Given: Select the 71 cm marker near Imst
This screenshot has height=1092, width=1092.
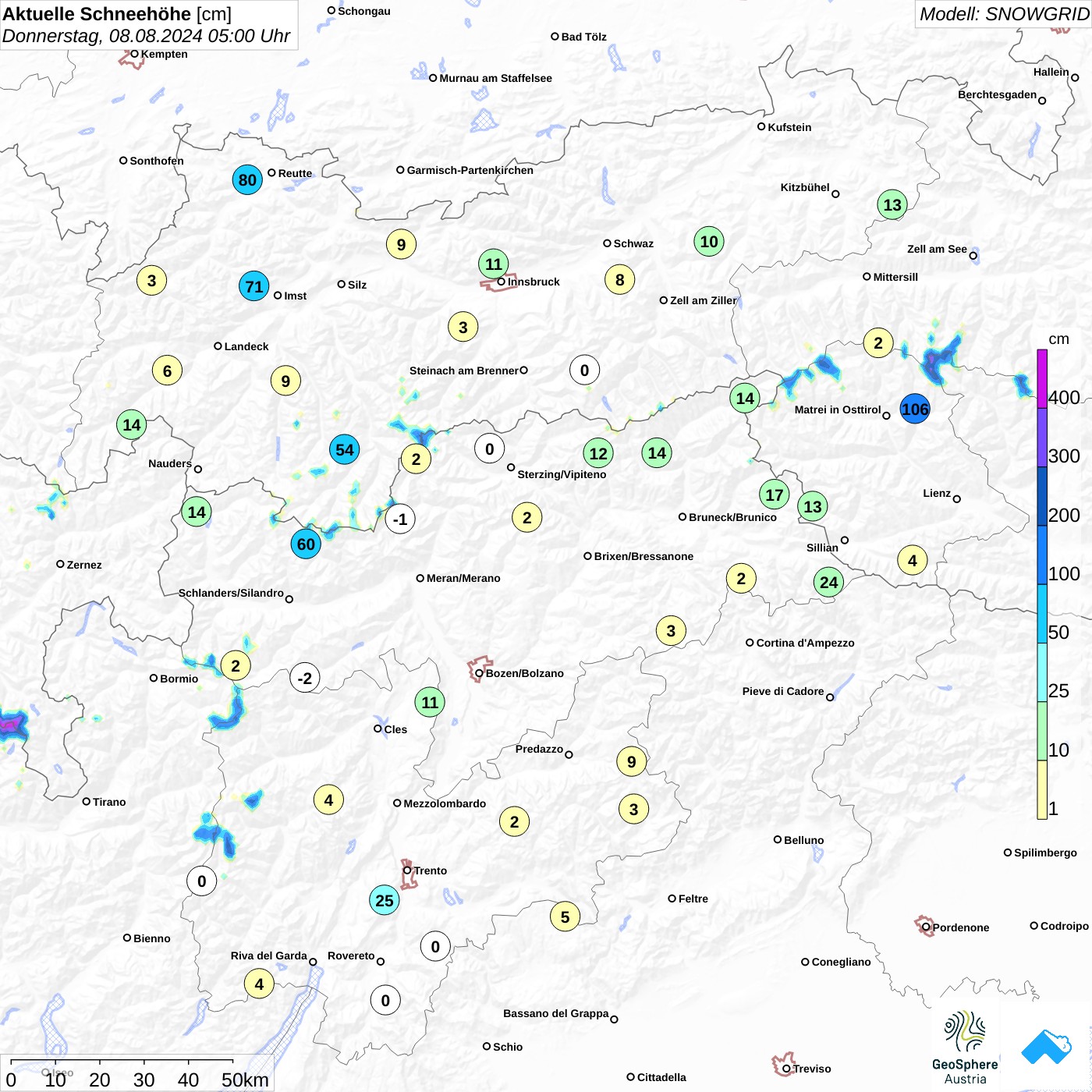Looking at the screenshot, I should [x=254, y=286].
